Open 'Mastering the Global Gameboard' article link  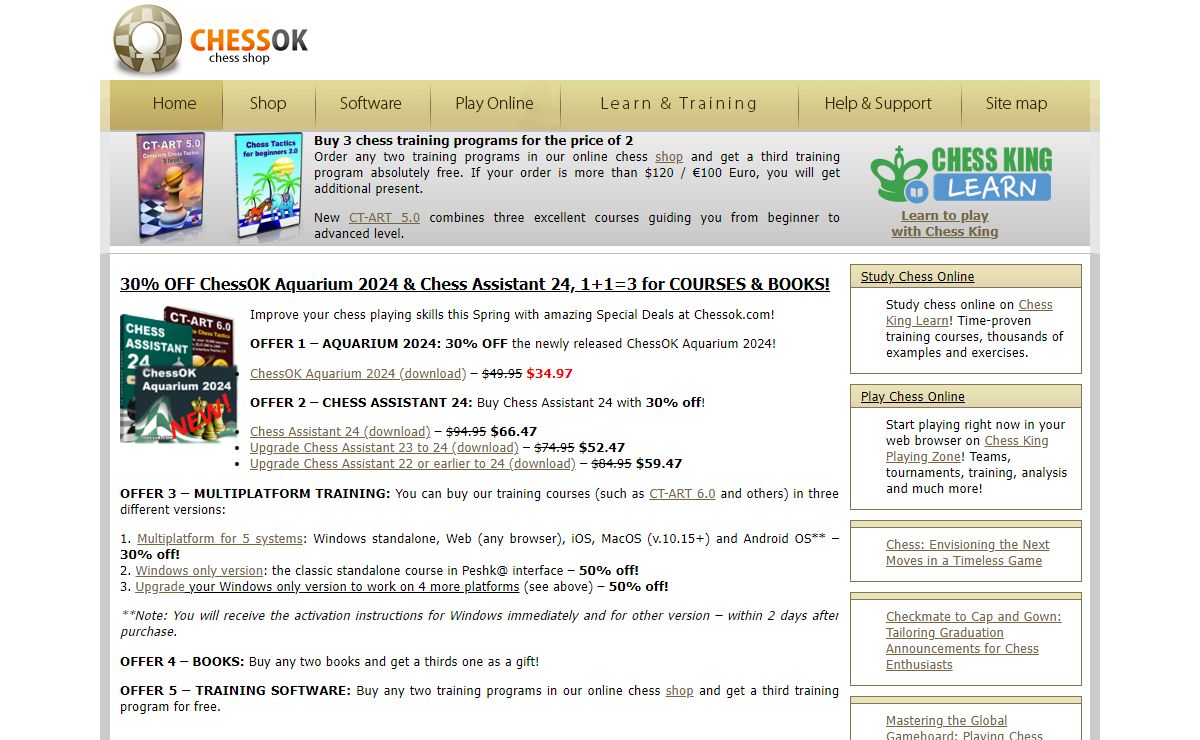tap(964, 729)
